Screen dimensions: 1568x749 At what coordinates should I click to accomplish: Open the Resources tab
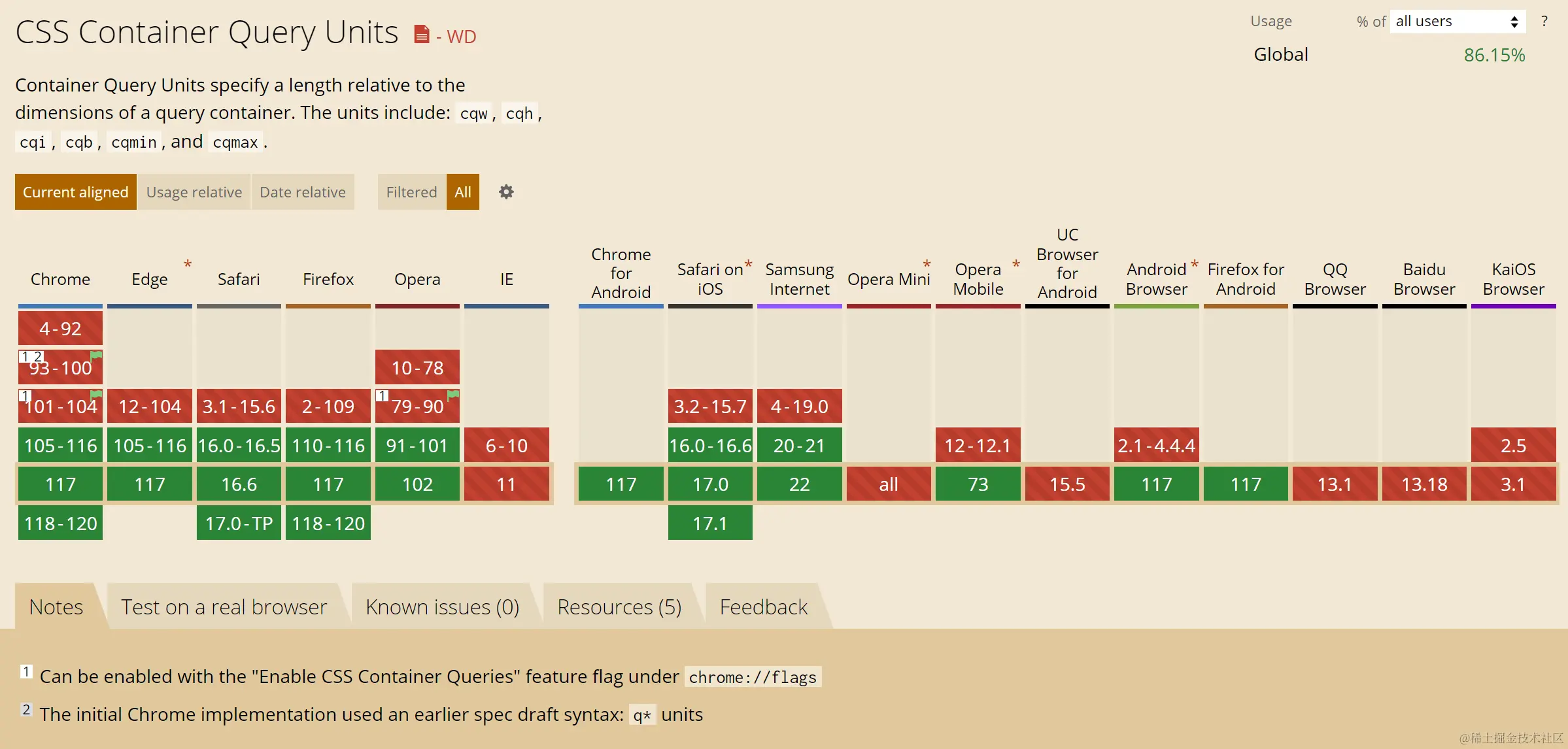tap(619, 607)
